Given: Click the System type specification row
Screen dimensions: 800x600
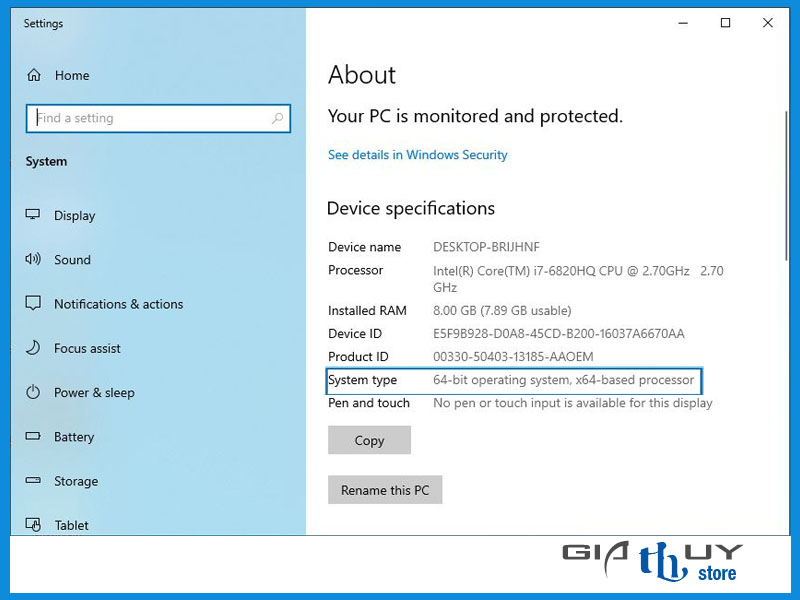Looking at the screenshot, I should (514, 380).
